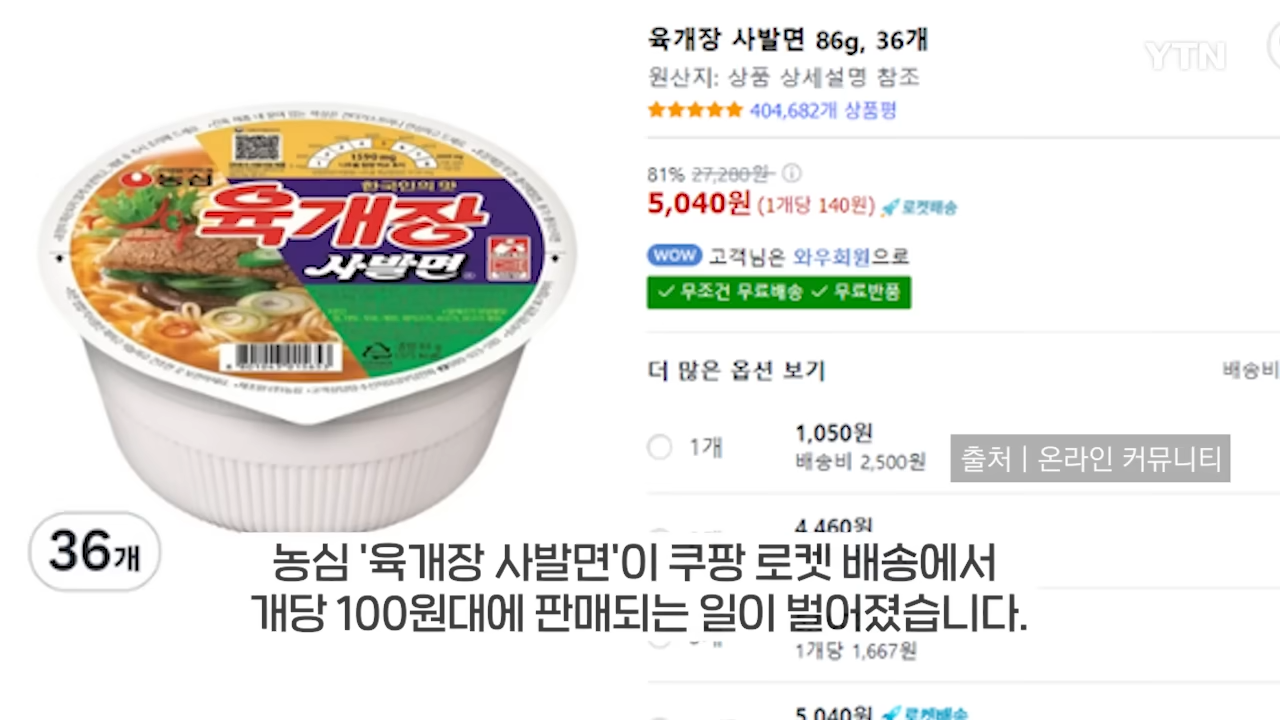This screenshot has width=1280, height=720.
Task: Click the 출처 온라인 커뮤니티 source label
Action: pyautogui.click(x=1090, y=459)
